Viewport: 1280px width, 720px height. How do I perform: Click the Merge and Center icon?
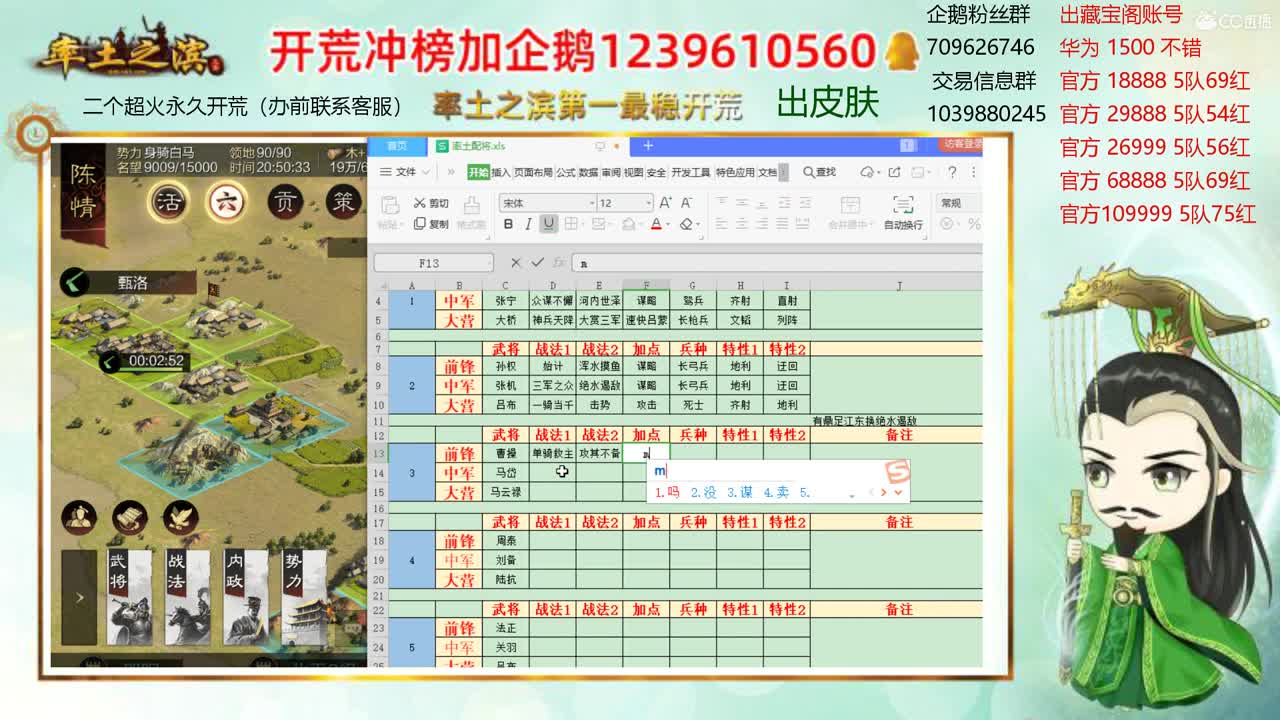click(x=850, y=206)
